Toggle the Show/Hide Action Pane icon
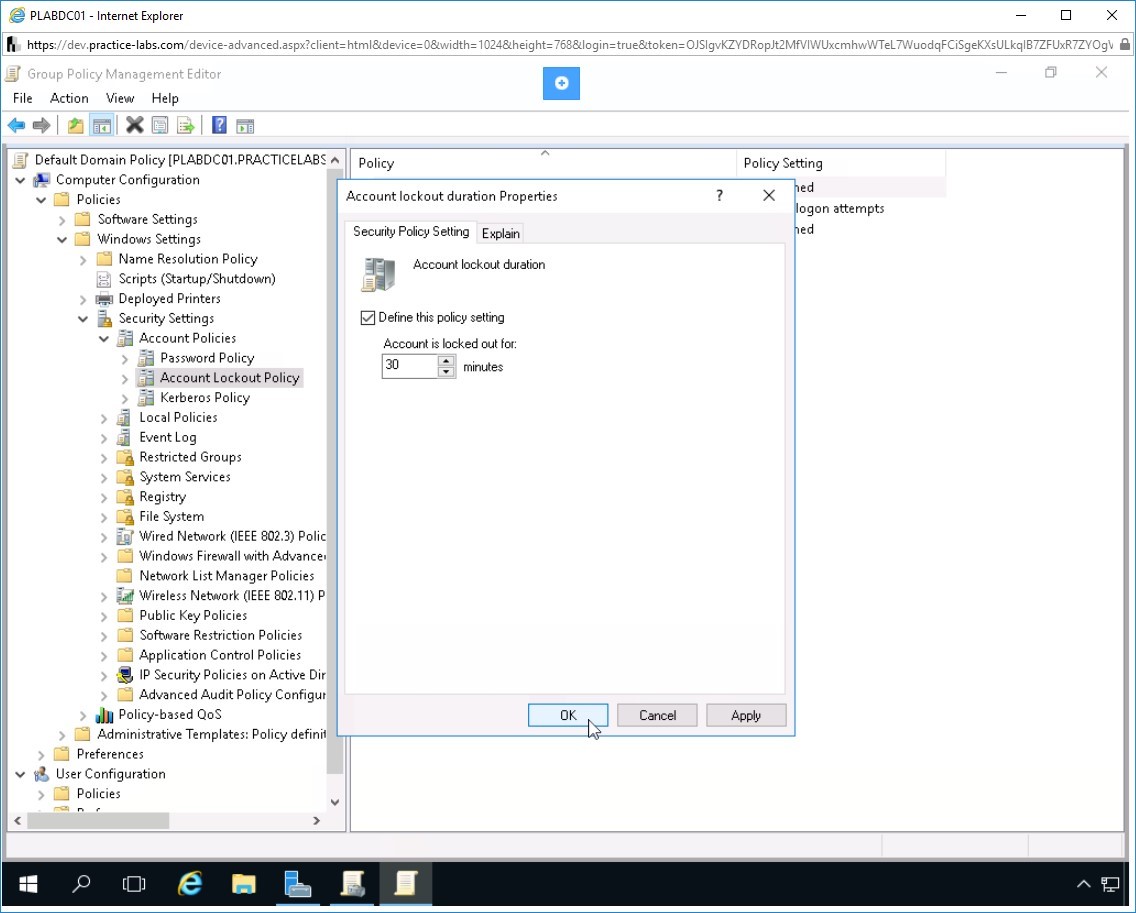The height and width of the screenshot is (913, 1136). coord(245,125)
